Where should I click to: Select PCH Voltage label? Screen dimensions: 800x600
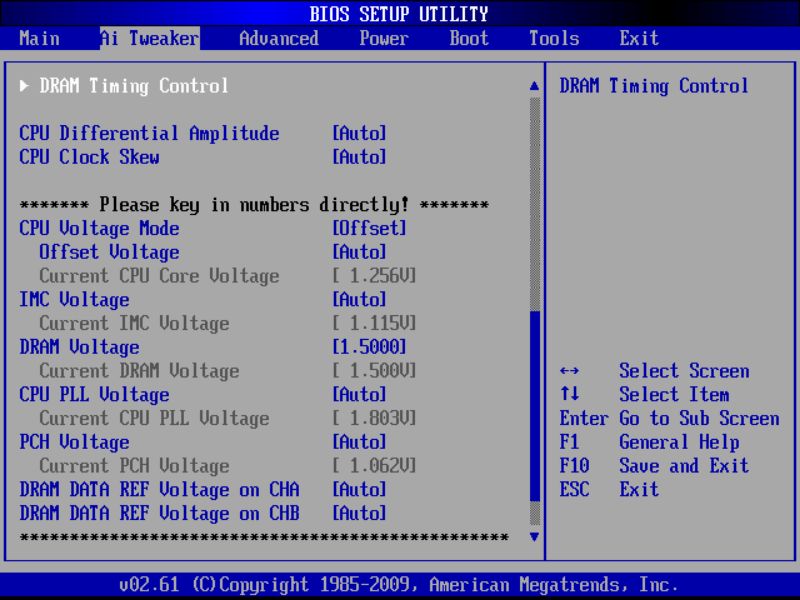point(74,442)
